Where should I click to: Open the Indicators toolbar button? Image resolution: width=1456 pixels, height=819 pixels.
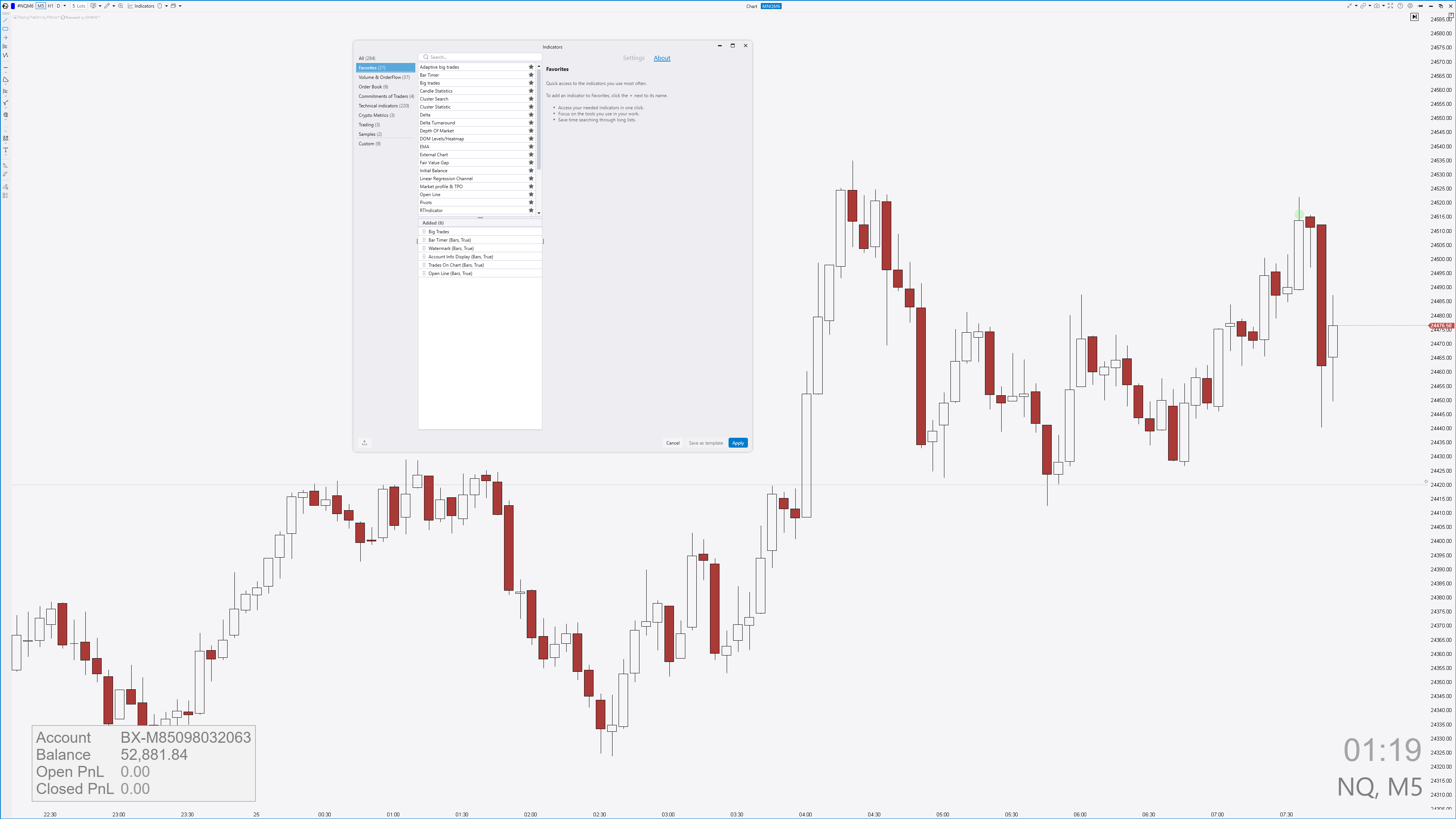[x=141, y=6]
